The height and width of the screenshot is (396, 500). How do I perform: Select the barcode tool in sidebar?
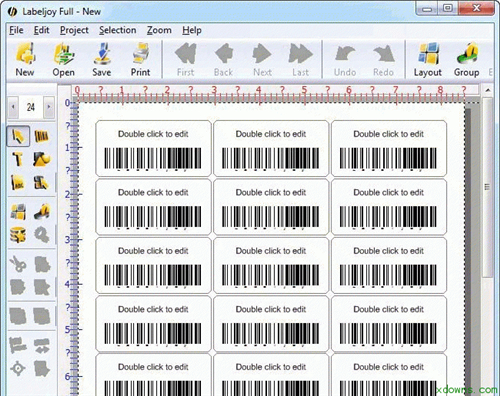click(x=42, y=136)
